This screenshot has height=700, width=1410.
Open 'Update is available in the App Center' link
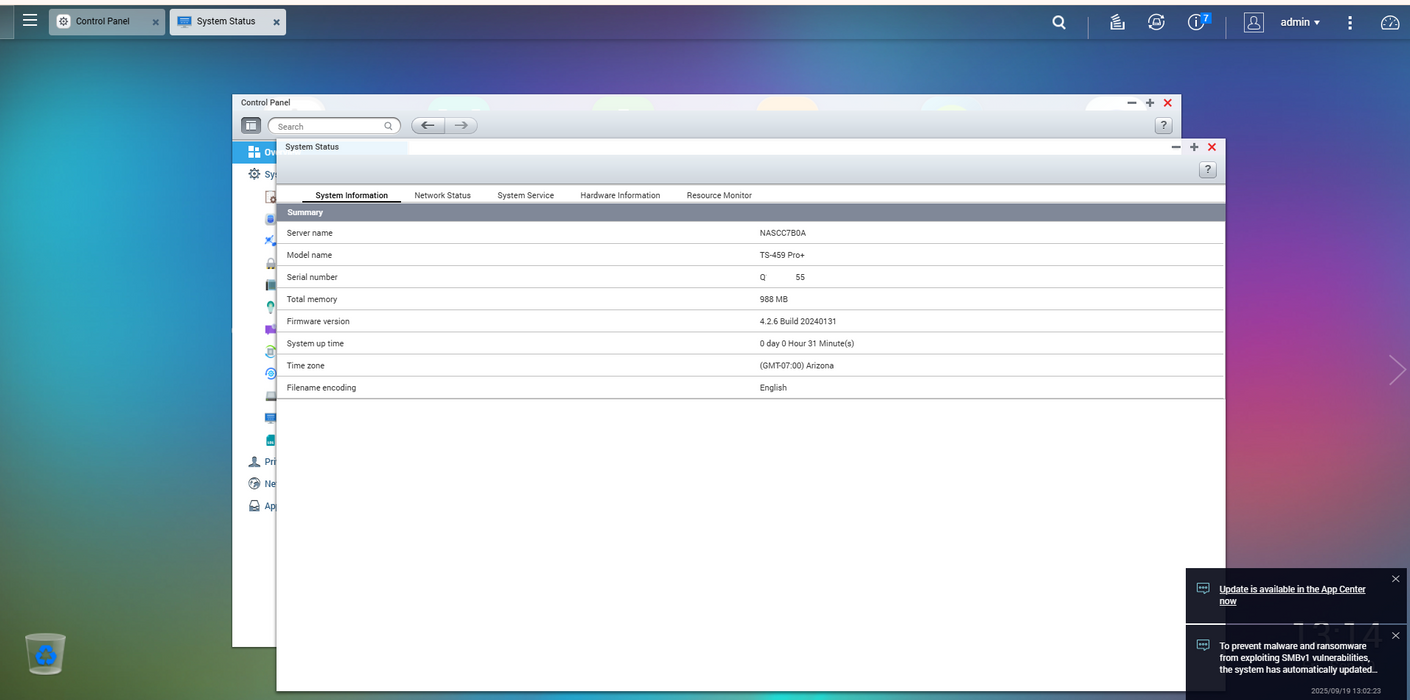click(1292, 595)
